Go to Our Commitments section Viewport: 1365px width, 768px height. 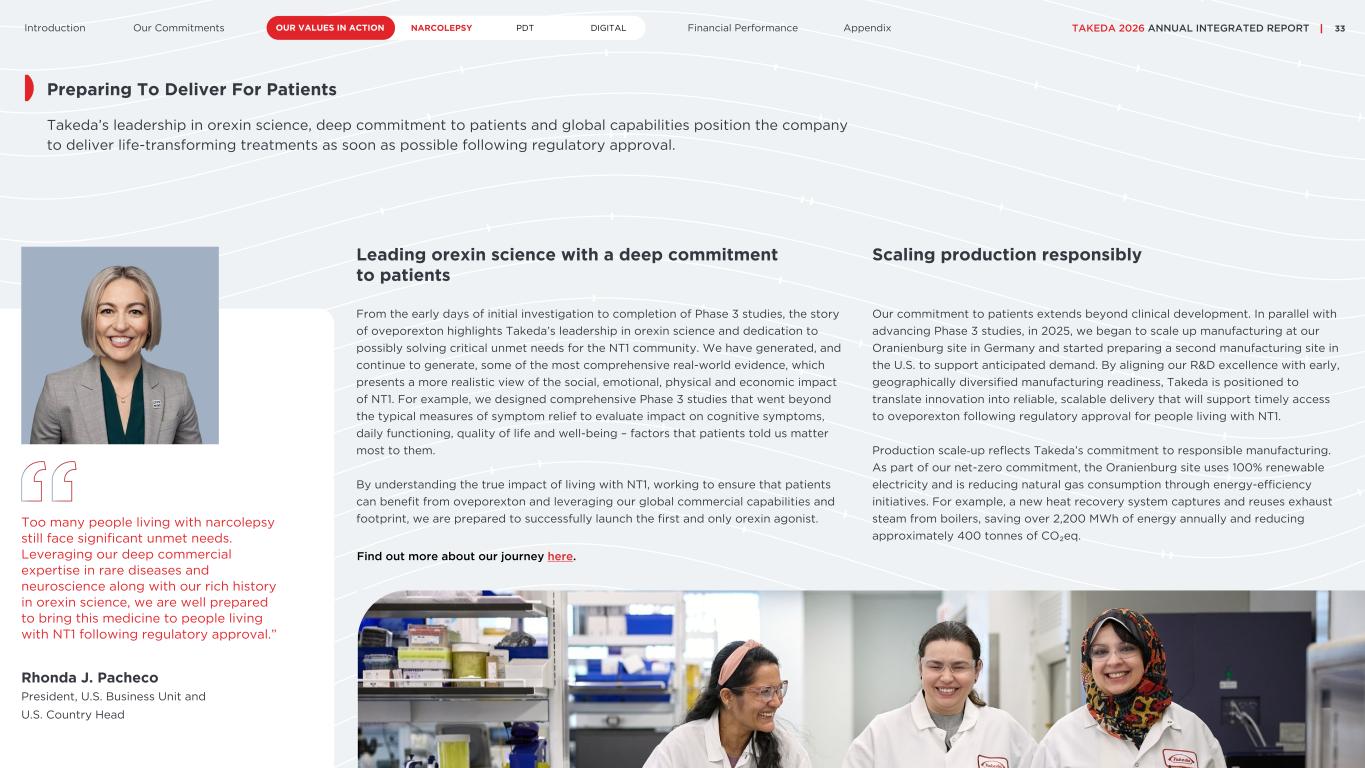(179, 28)
